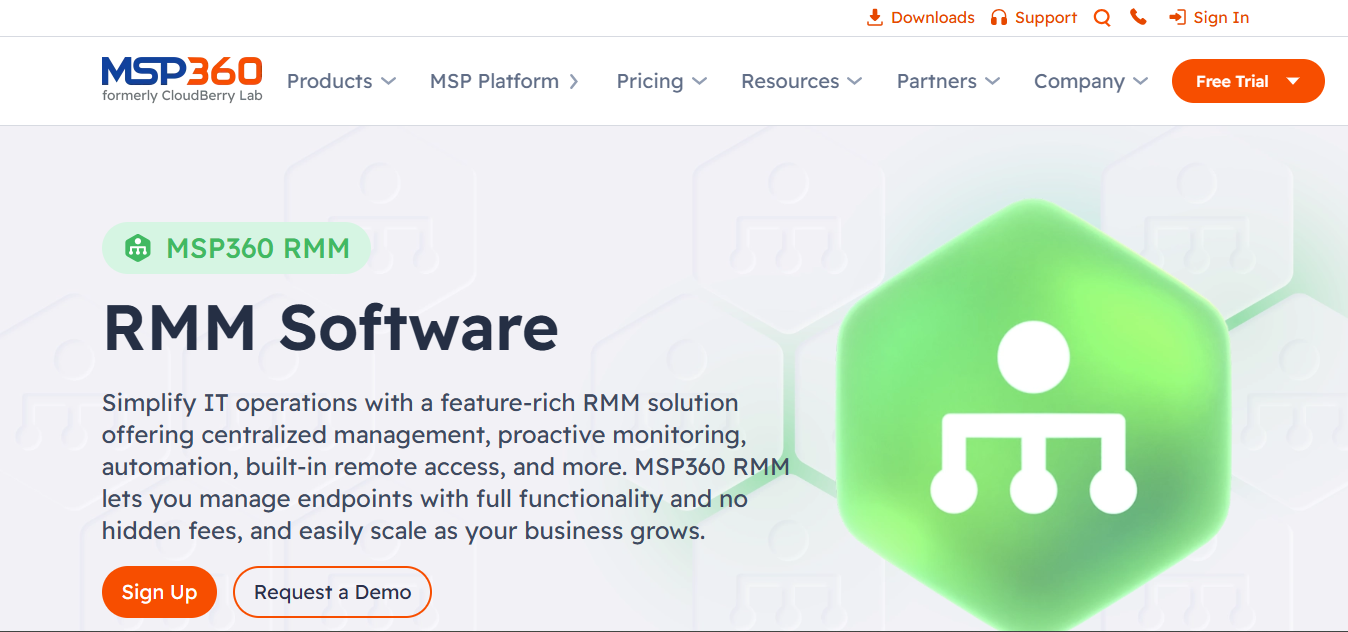
Task: Click the green RMM badge icon
Action: [138, 247]
